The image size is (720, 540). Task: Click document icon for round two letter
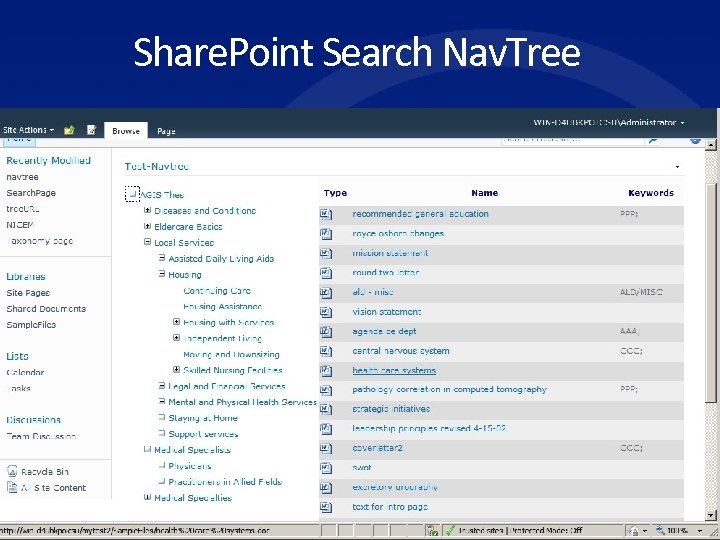pos(326,273)
